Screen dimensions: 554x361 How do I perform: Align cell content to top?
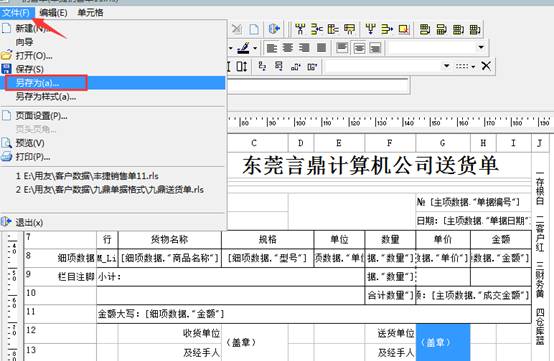(342, 48)
